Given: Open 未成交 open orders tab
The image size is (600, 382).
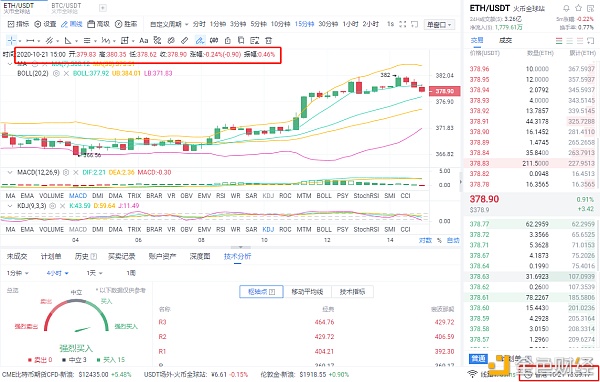Looking at the screenshot, I should click(x=17, y=256).
